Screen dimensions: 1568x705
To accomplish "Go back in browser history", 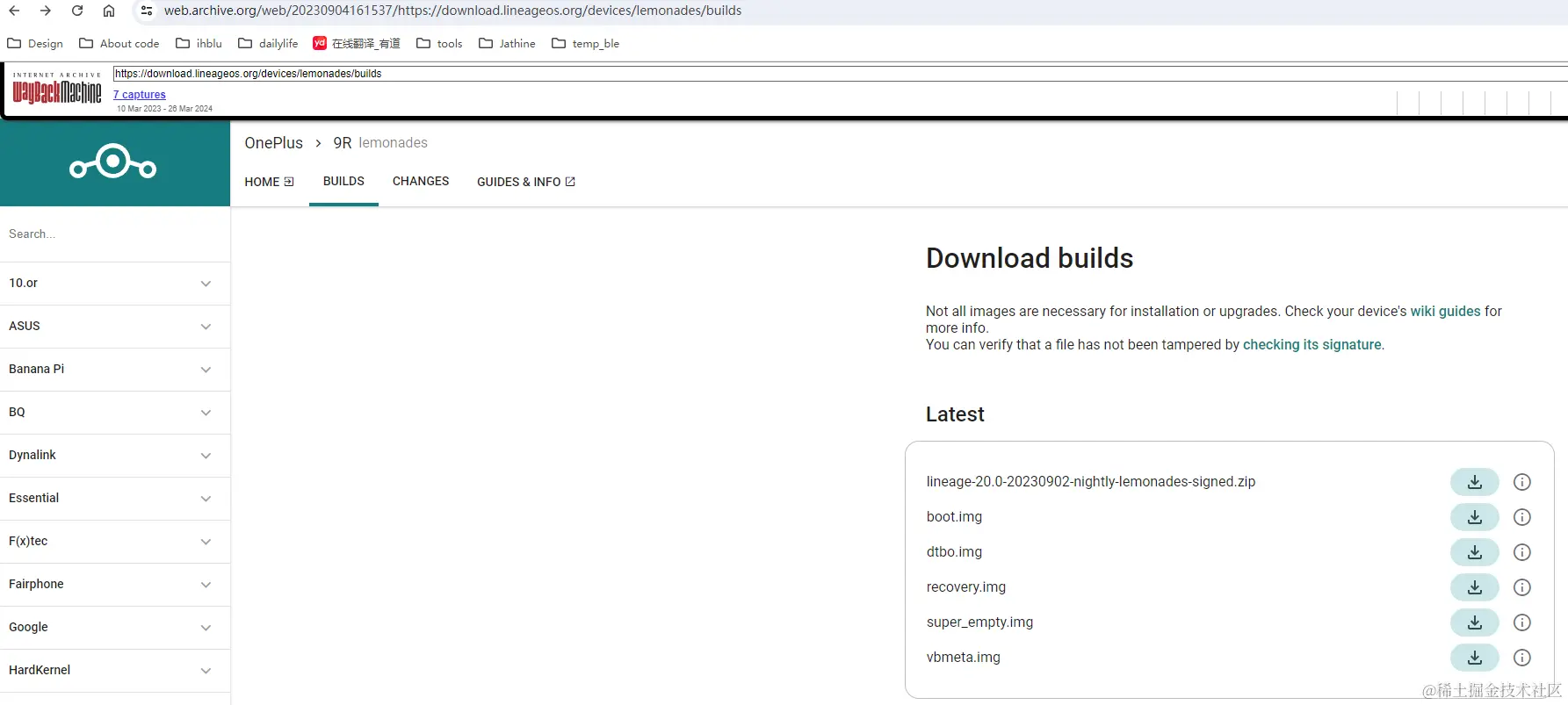I will click(x=15, y=11).
